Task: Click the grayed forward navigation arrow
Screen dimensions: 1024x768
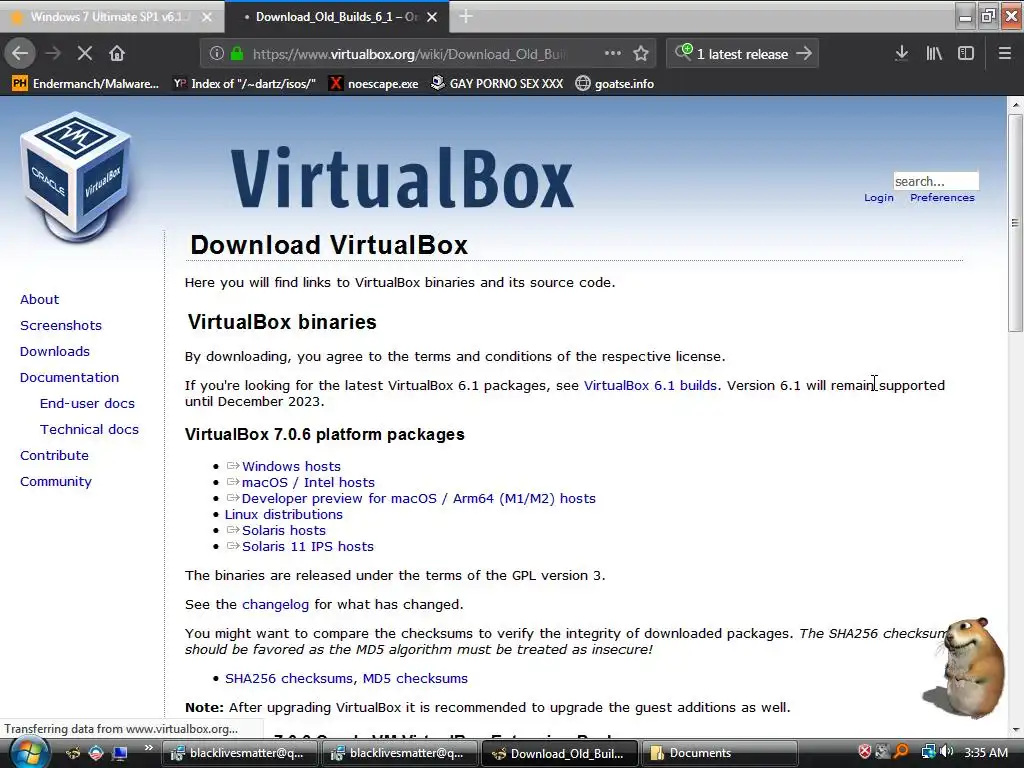Action: [54, 54]
